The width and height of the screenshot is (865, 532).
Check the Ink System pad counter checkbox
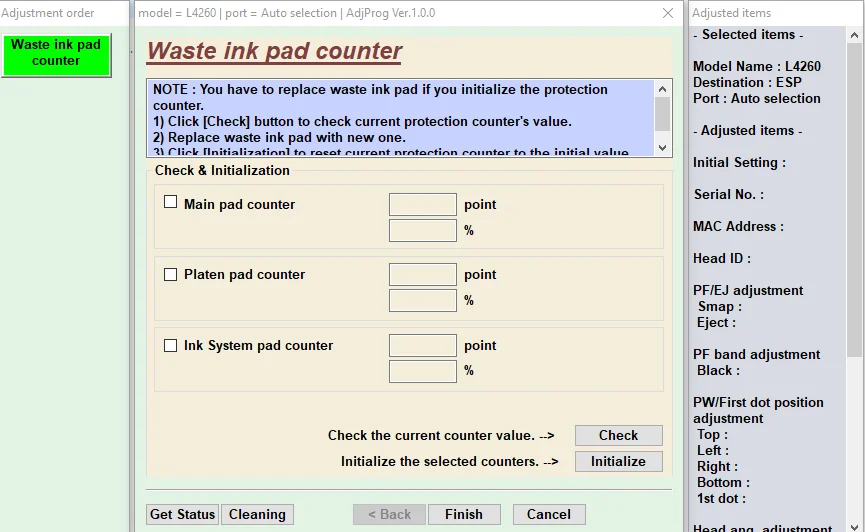coord(170,345)
